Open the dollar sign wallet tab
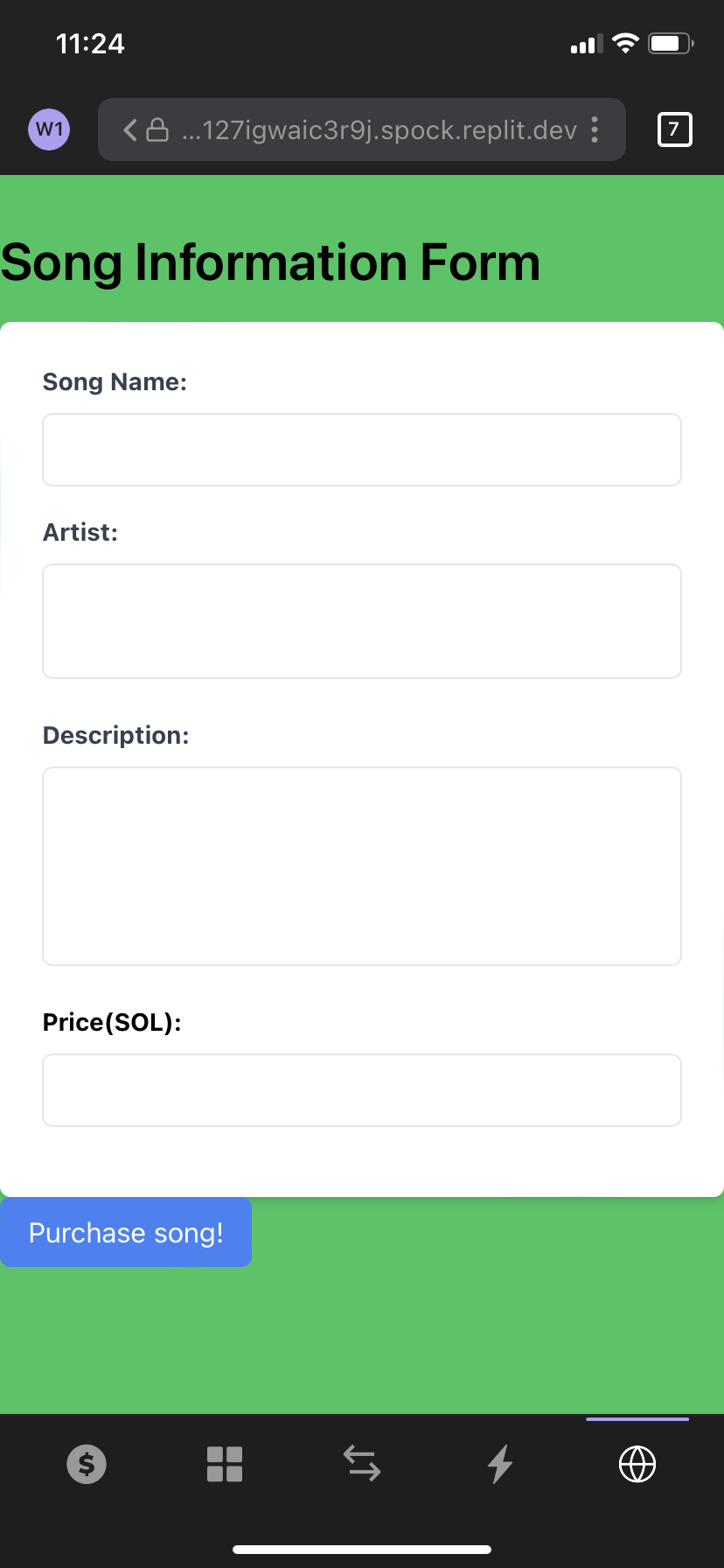724x1568 pixels. click(87, 1464)
